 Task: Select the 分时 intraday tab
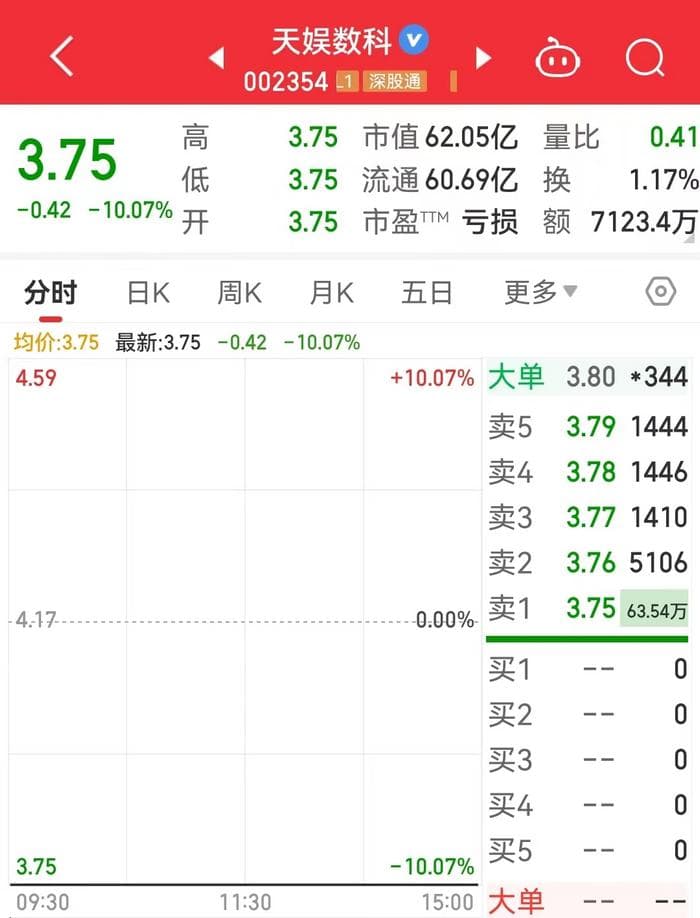[50, 292]
